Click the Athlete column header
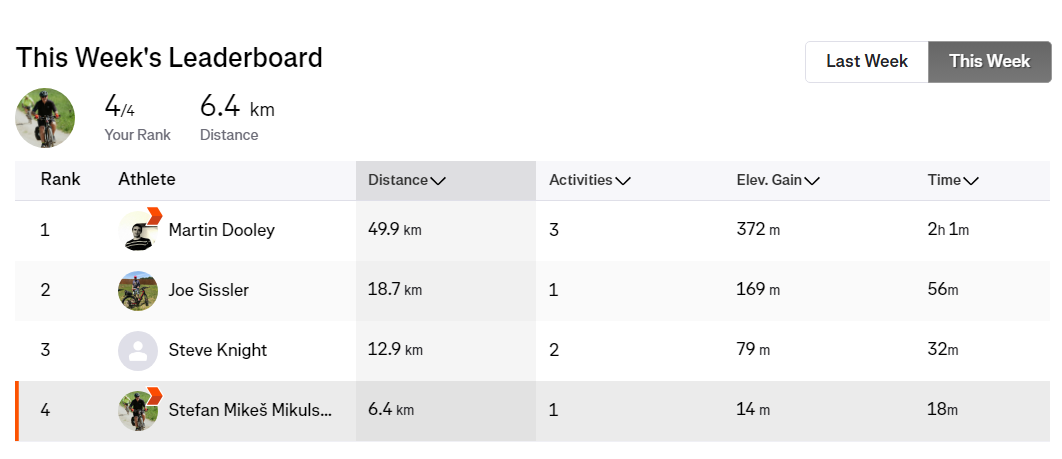This screenshot has width=1062, height=459. (x=146, y=180)
